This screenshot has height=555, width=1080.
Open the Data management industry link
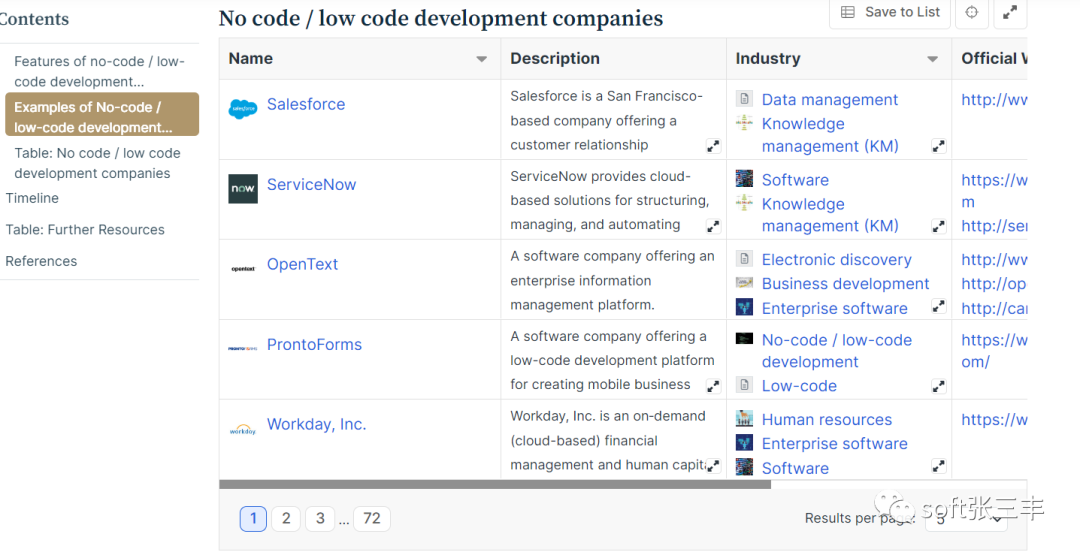[830, 99]
